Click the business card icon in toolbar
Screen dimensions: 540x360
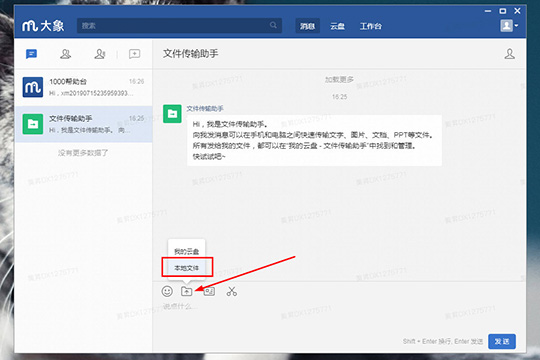click(x=209, y=291)
